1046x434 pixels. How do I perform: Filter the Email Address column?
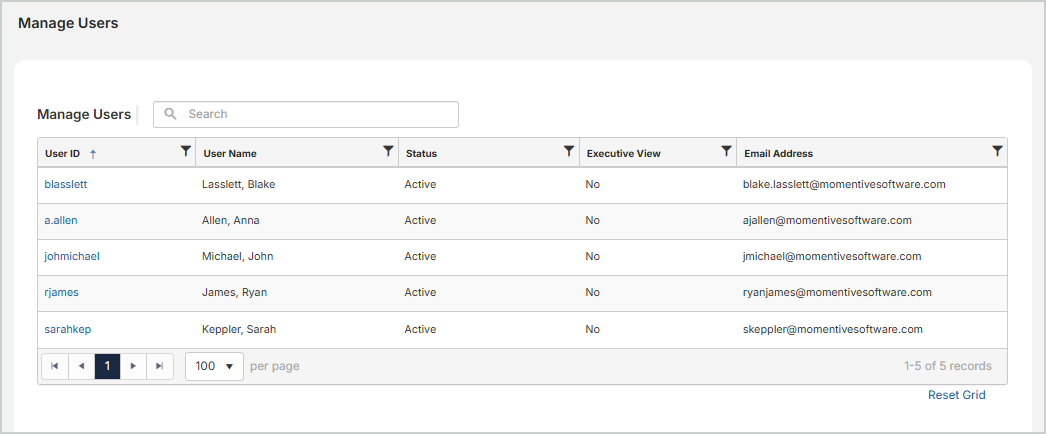997,151
